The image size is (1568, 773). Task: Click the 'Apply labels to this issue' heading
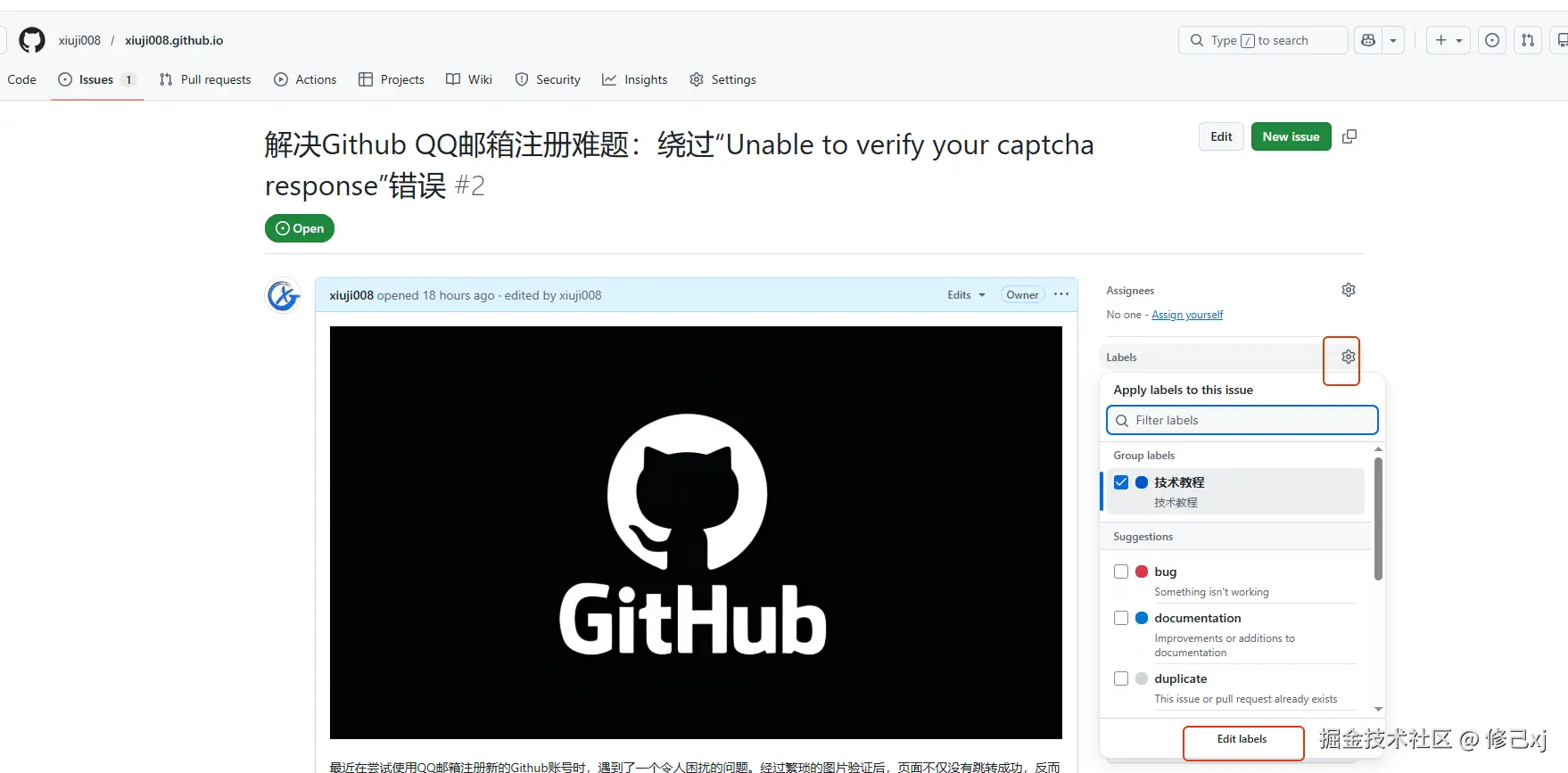(1183, 390)
